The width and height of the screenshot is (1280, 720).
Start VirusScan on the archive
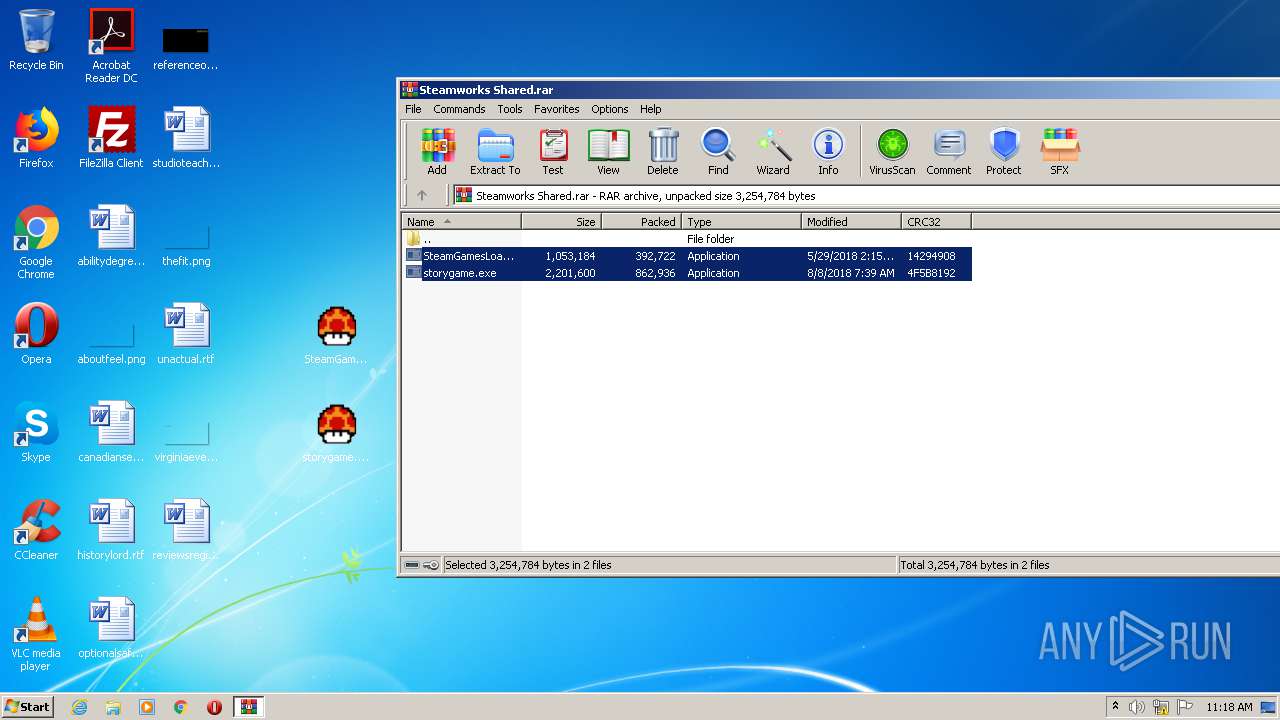coord(892,152)
